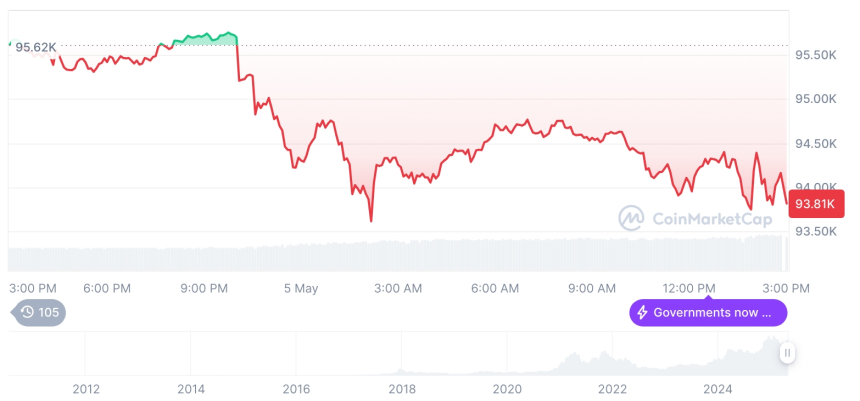Click the CoinMarketCap logo watermark icon
This screenshot has width=860, height=401.
click(631, 218)
